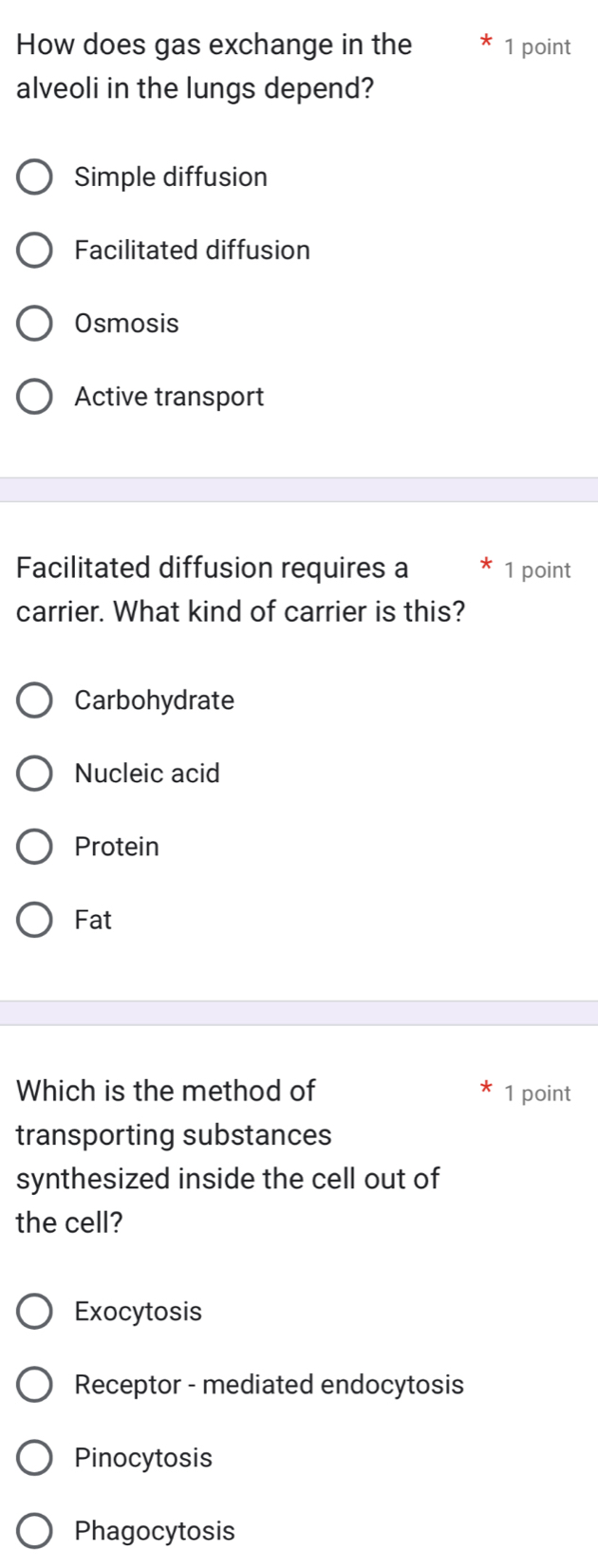This screenshot has height=1568, width=598.
Task: Mark Protein as the carrier answer
Action: tap(35, 847)
